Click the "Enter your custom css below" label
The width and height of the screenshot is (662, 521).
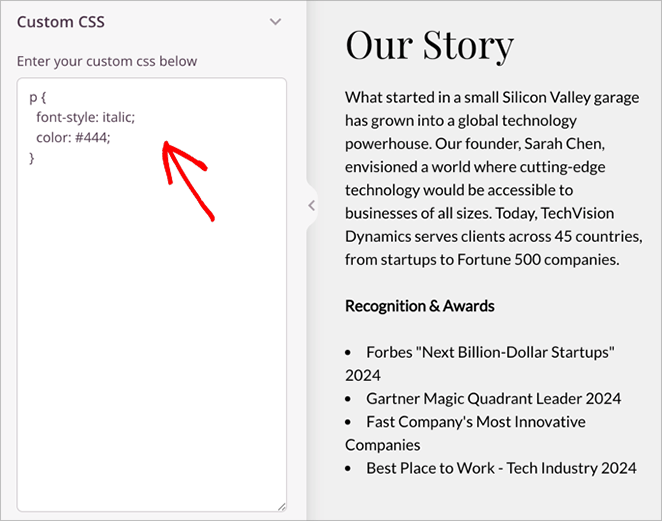[x=107, y=61]
